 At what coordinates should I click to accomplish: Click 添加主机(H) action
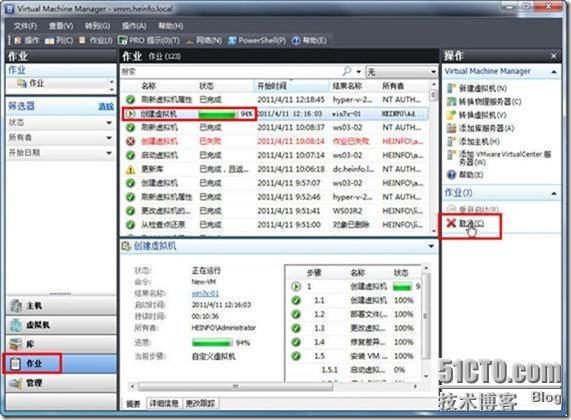(473, 141)
